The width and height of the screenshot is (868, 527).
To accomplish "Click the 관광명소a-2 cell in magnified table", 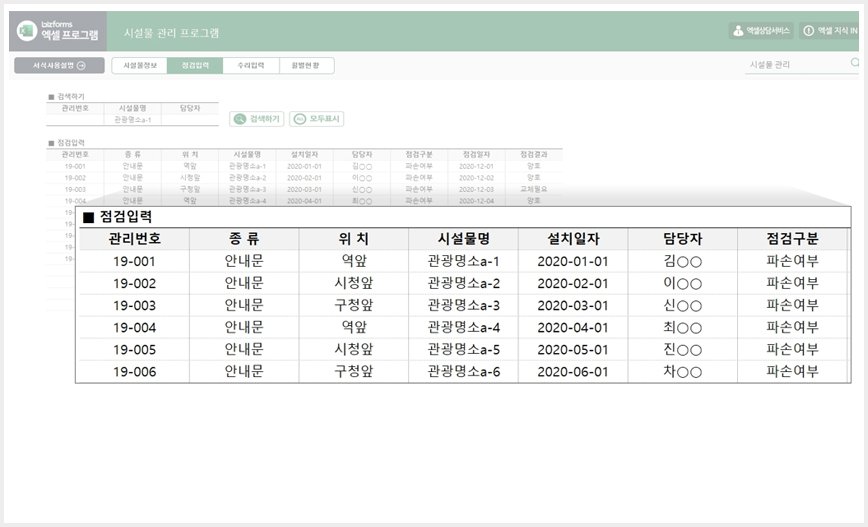I will pos(463,283).
